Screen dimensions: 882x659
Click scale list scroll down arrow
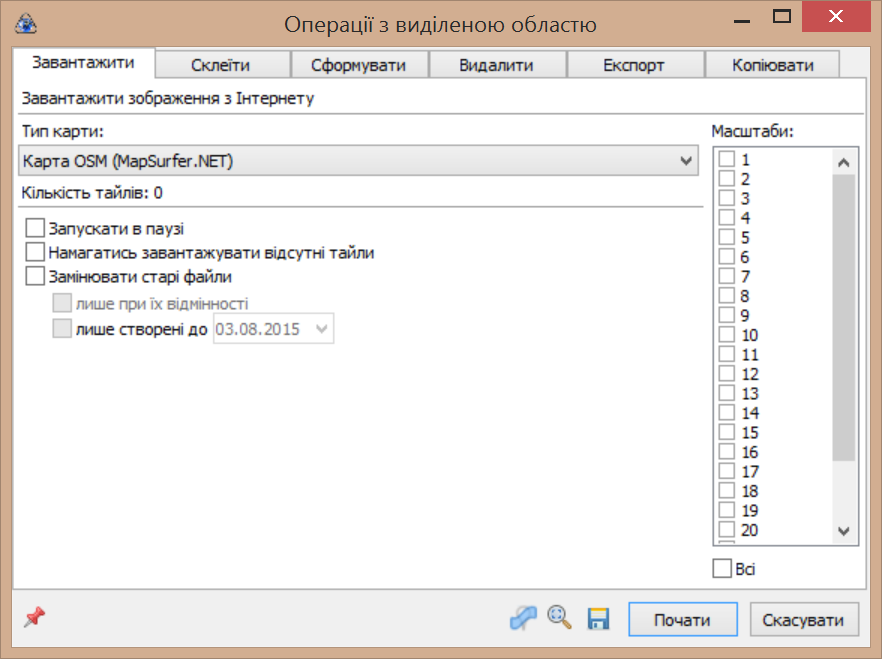coord(843,531)
